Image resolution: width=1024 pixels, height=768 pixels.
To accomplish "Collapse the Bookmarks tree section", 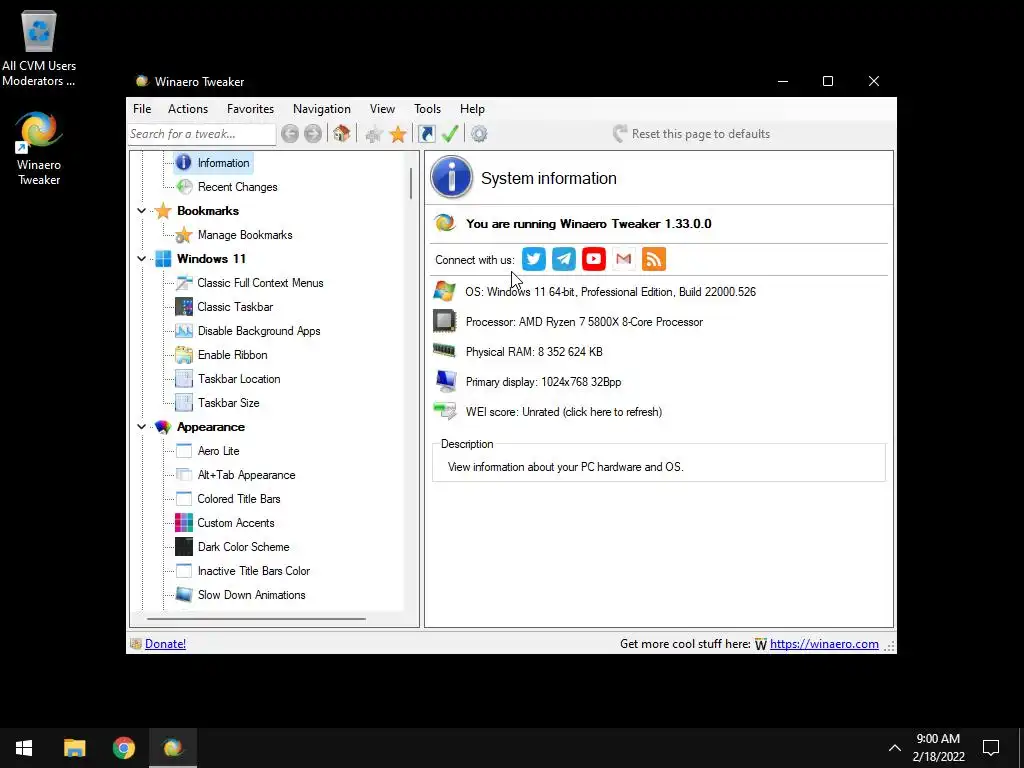I will 141,211.
